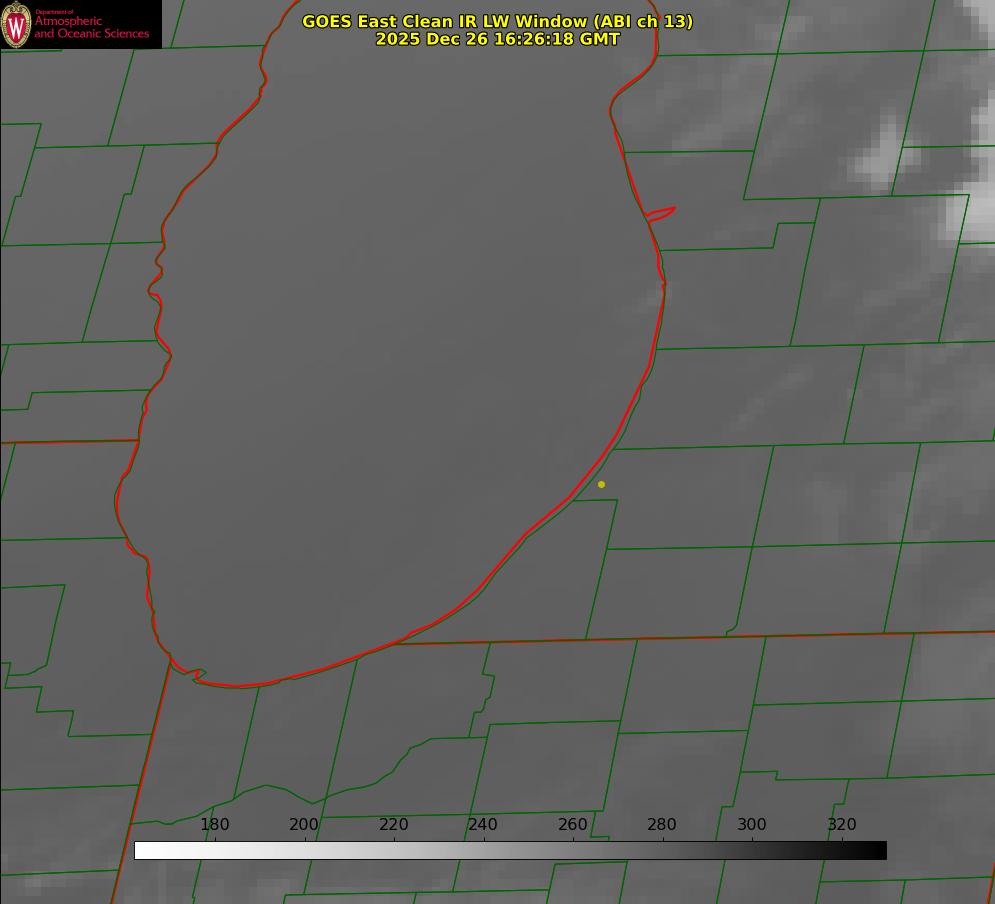Click the 260 colorbar tick label
The image size is (995, 904).
click(x=573, y=824)
